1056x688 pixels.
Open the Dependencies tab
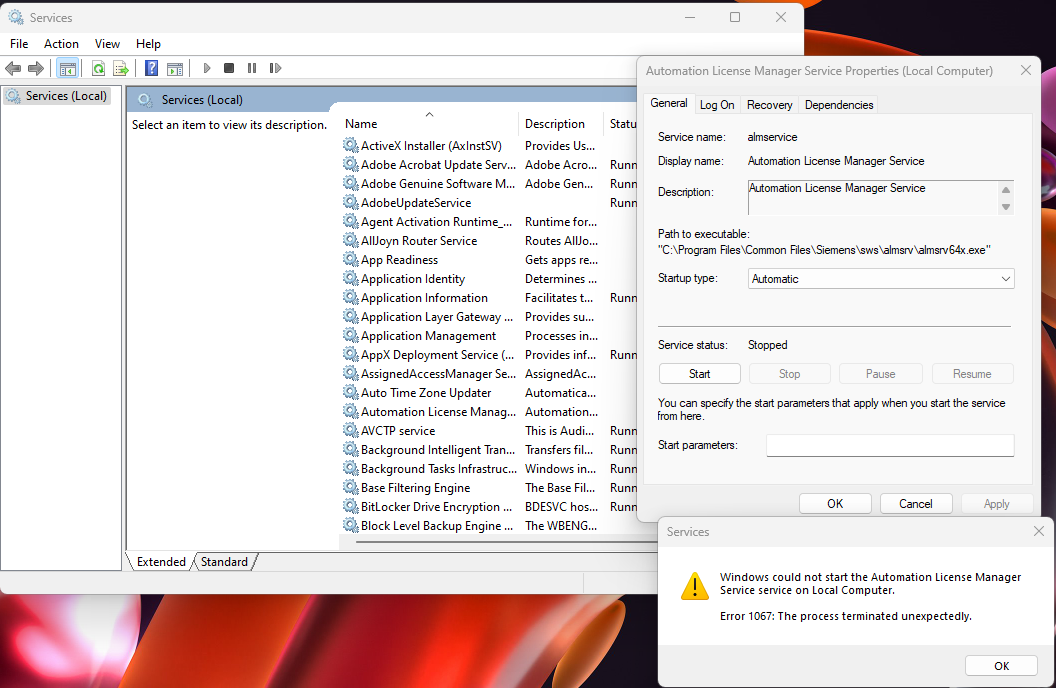(839, 105)
